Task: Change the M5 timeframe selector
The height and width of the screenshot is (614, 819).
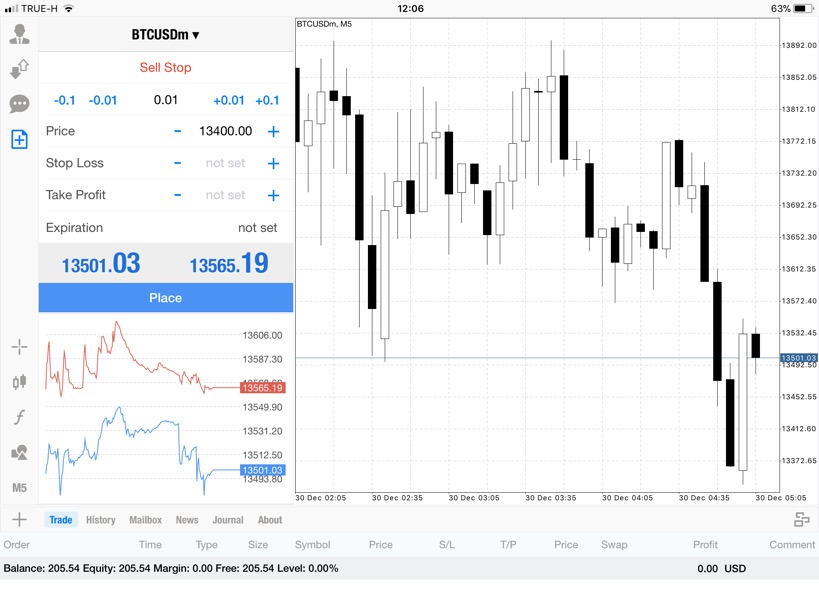Action: pos(19,488)
